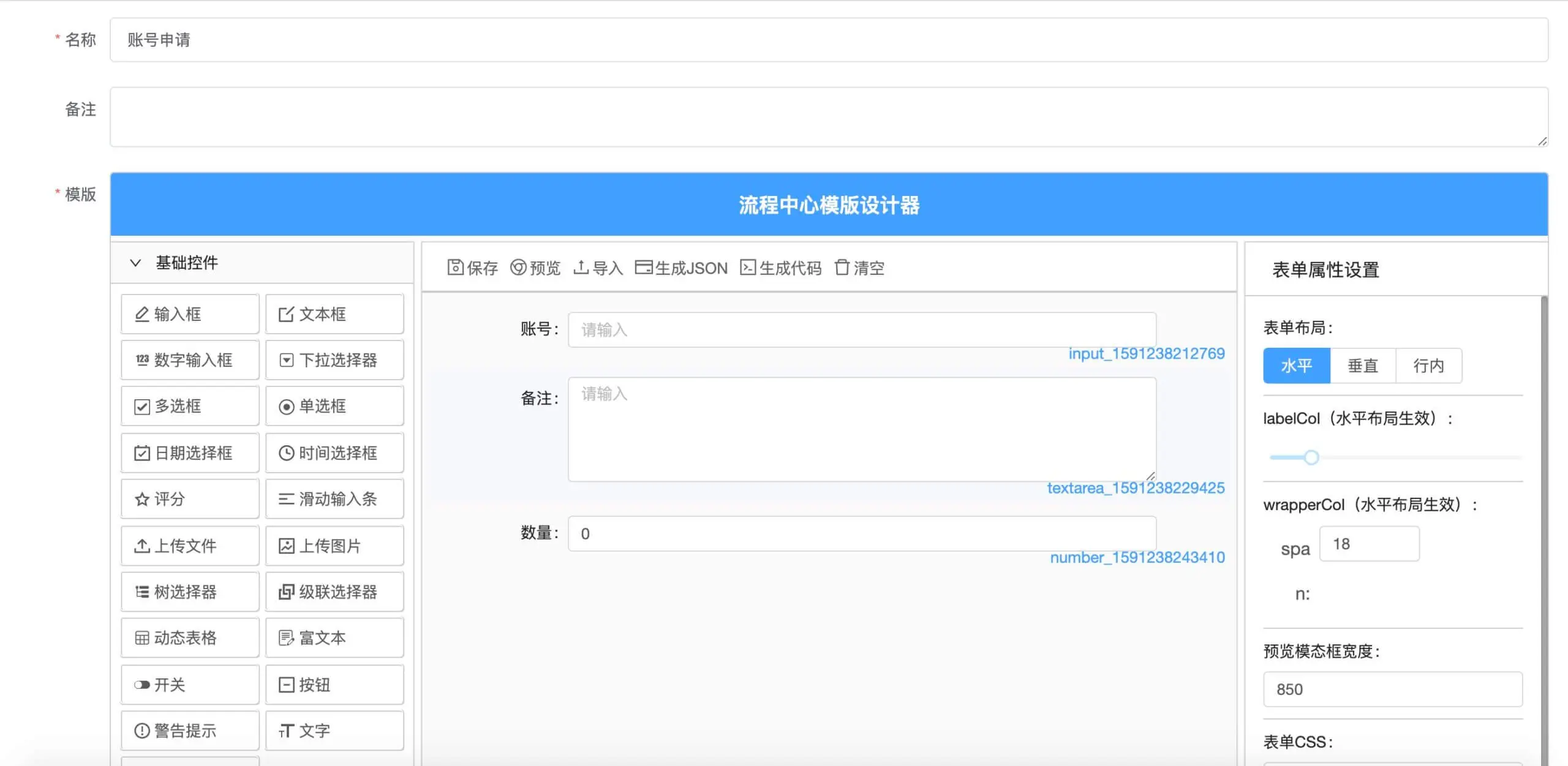Click the 按钮 button control
This screenshot has height=766, width=1568.
click(334, 685)
